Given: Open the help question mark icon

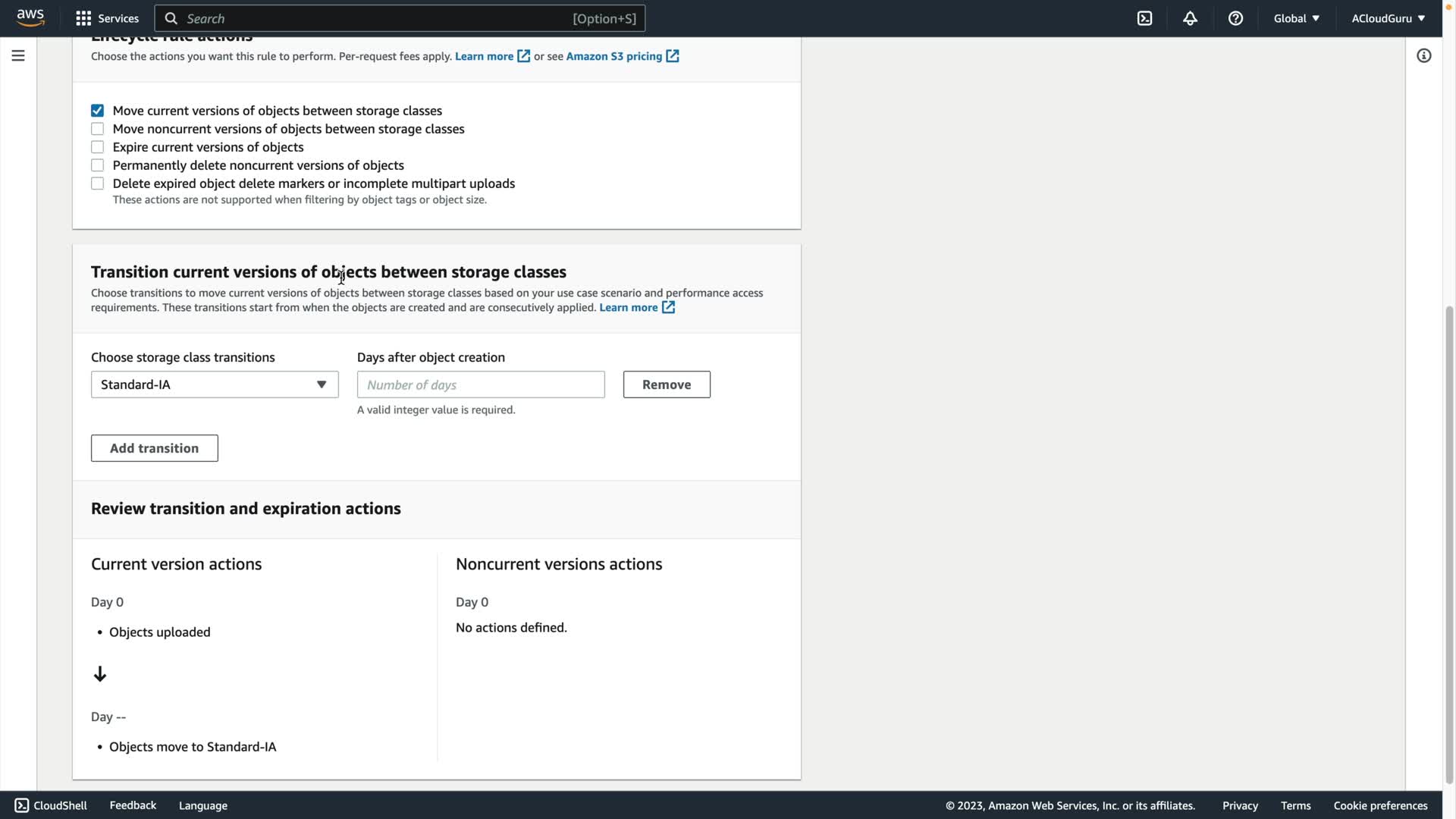Looking at the screenshot, I should (x=1235, y=18).
